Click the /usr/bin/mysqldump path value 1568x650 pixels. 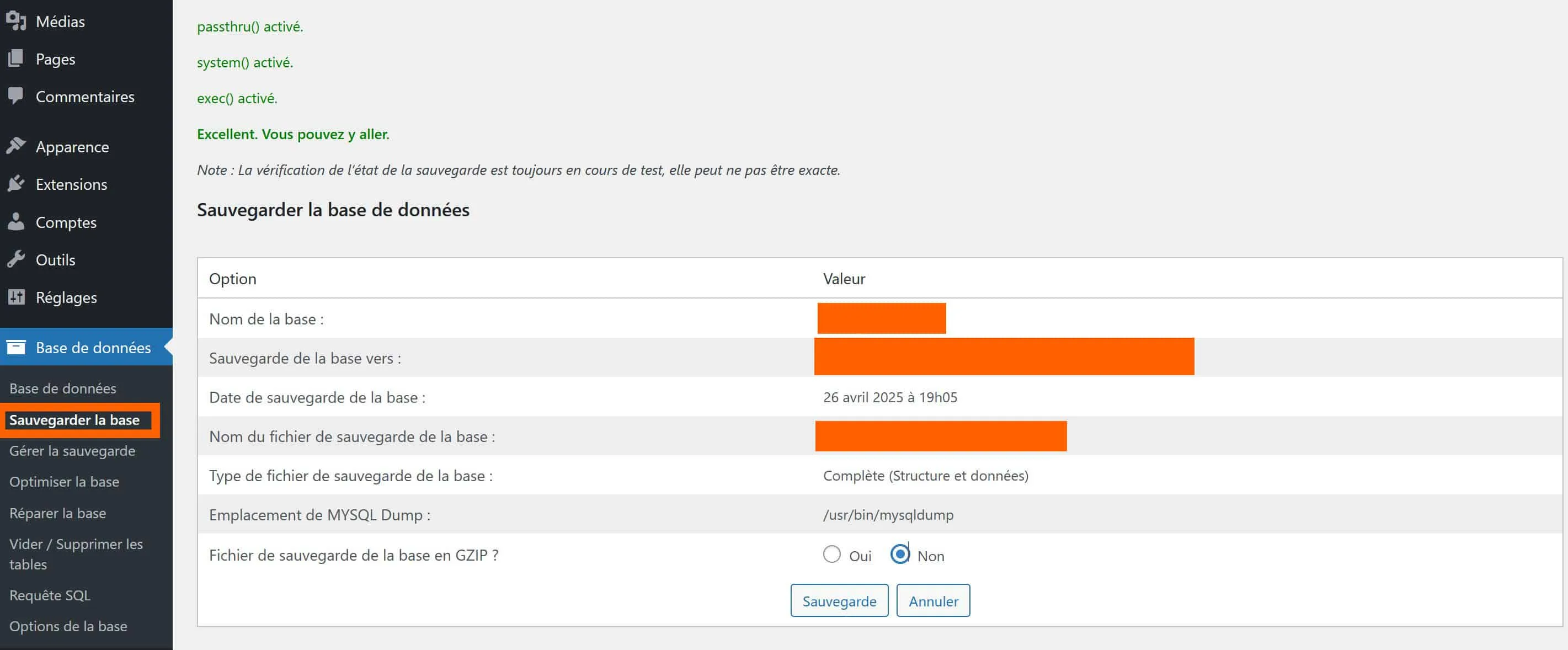point(888,515)
